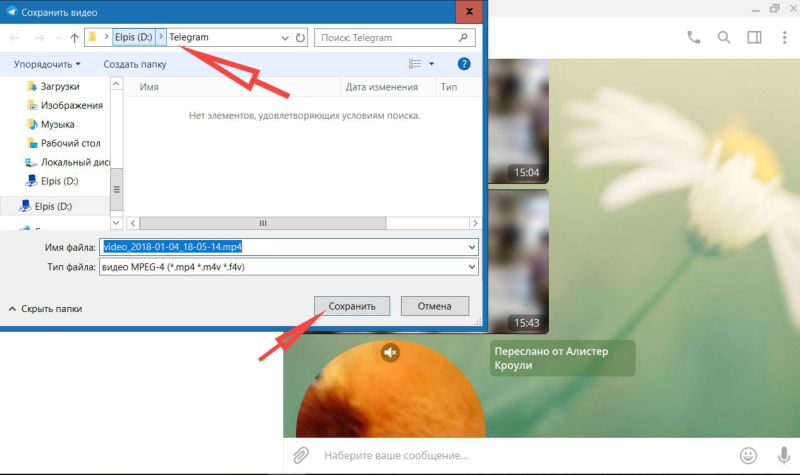This screenshot has width=800, height=475.
Task: Refresh the Telegram folder view
Action: (x=301, y=38)
